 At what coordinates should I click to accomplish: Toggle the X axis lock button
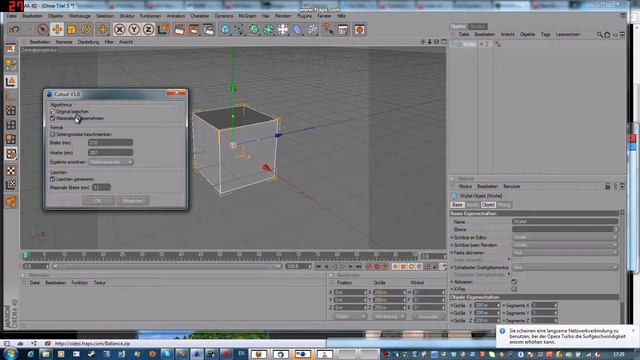(x=119, y=29)
